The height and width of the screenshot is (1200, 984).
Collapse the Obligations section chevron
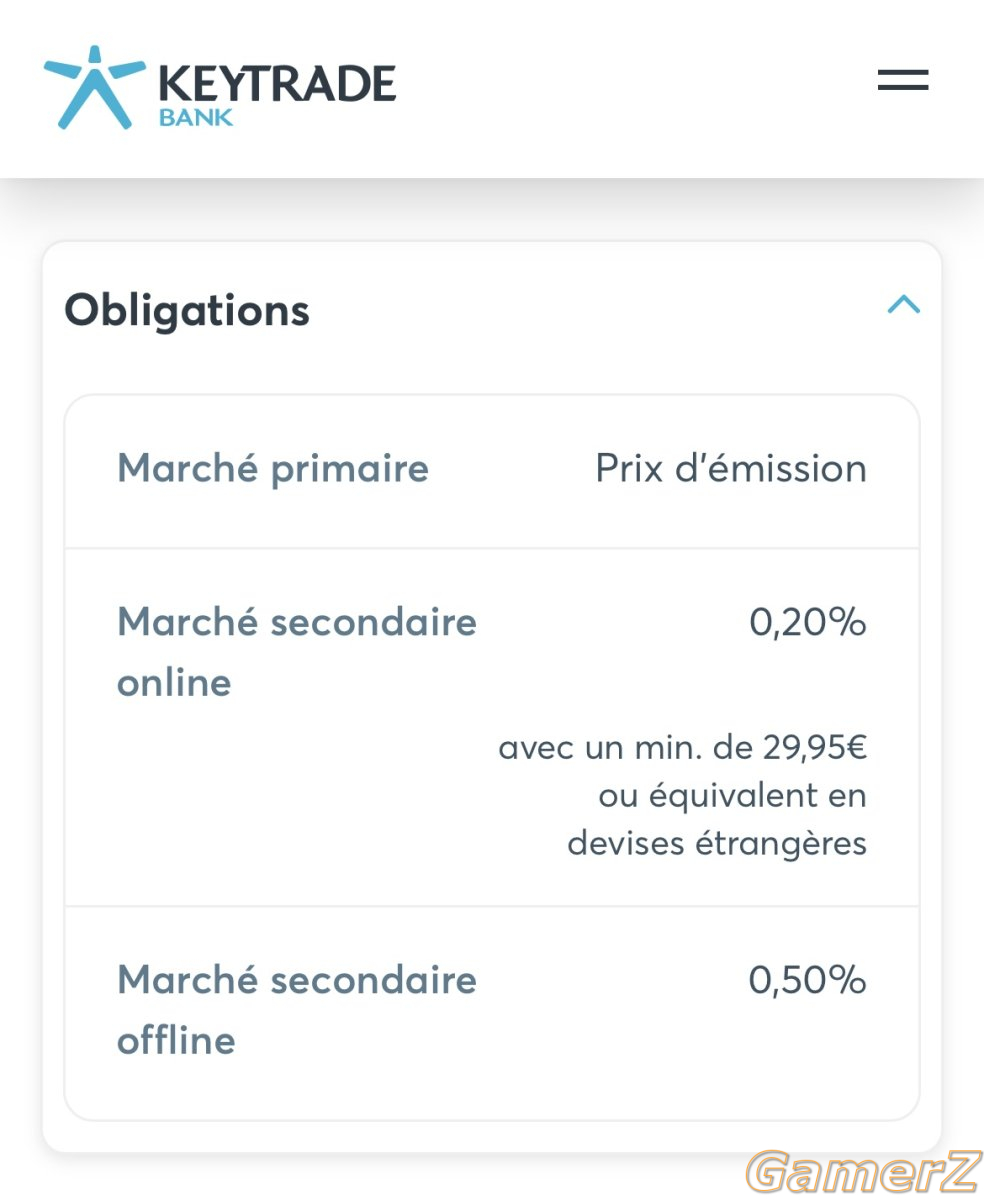[904, 304]
